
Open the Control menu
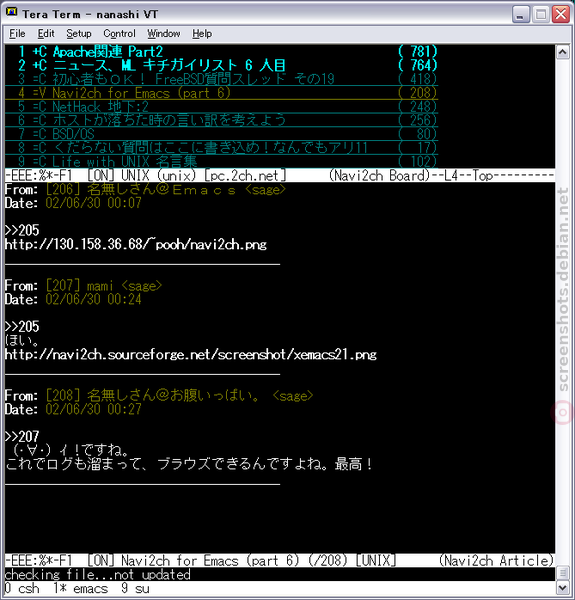click(119, 34)
